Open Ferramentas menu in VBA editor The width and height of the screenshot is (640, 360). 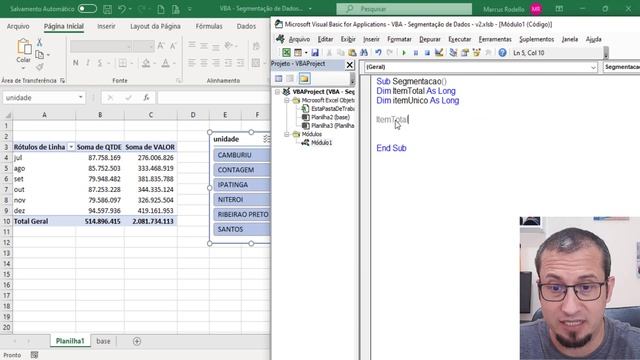[495, 39]
